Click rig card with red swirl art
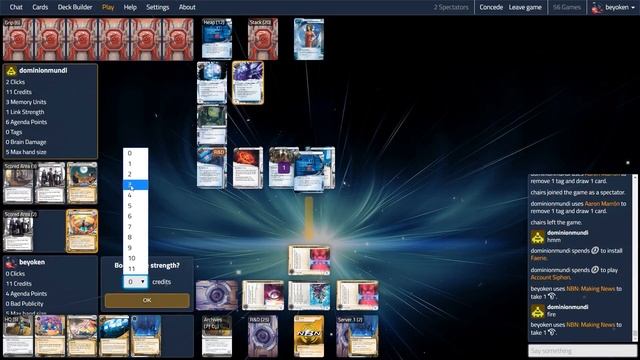The height and width of the screenshot is (360, 640). click(x=248, y=168)
